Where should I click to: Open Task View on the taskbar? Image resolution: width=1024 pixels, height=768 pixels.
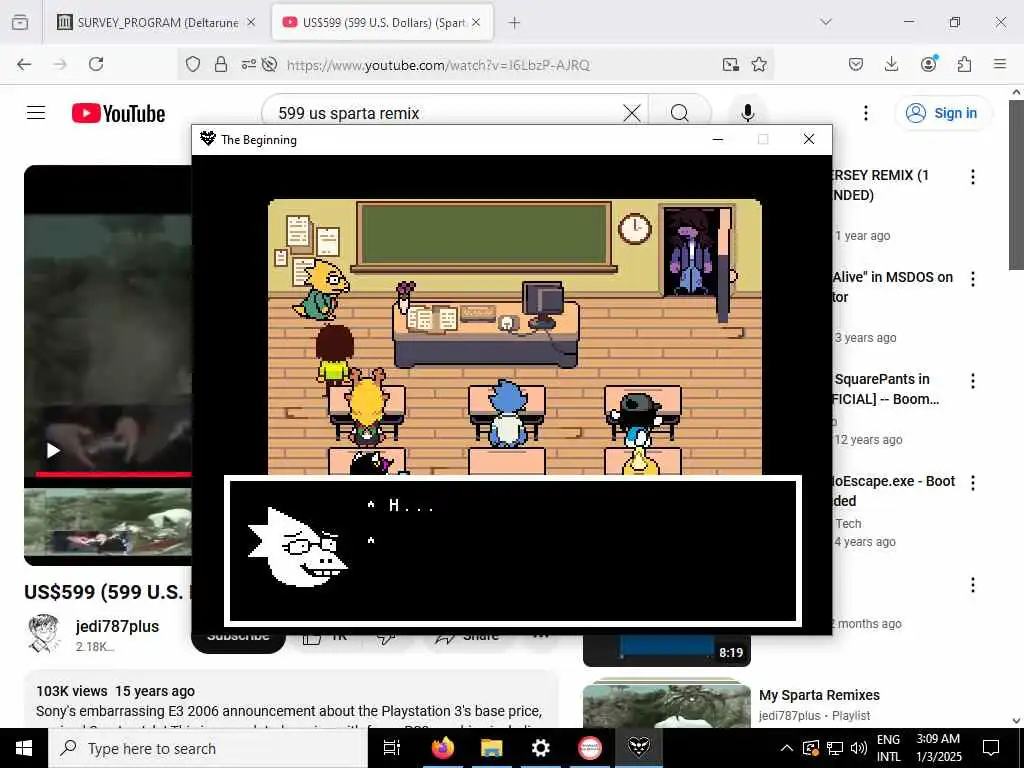391,748
